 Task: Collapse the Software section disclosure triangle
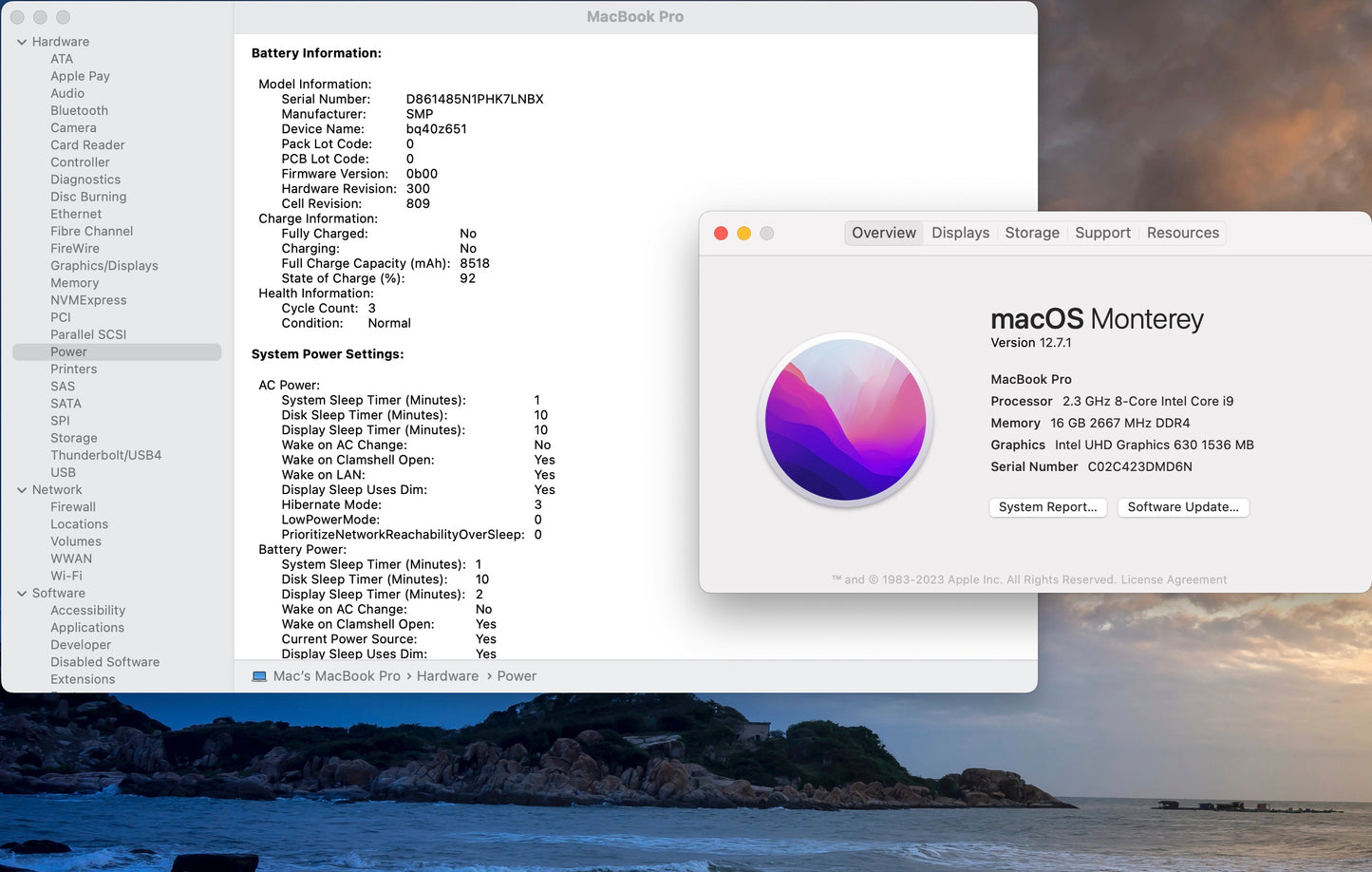click(22, 594)
